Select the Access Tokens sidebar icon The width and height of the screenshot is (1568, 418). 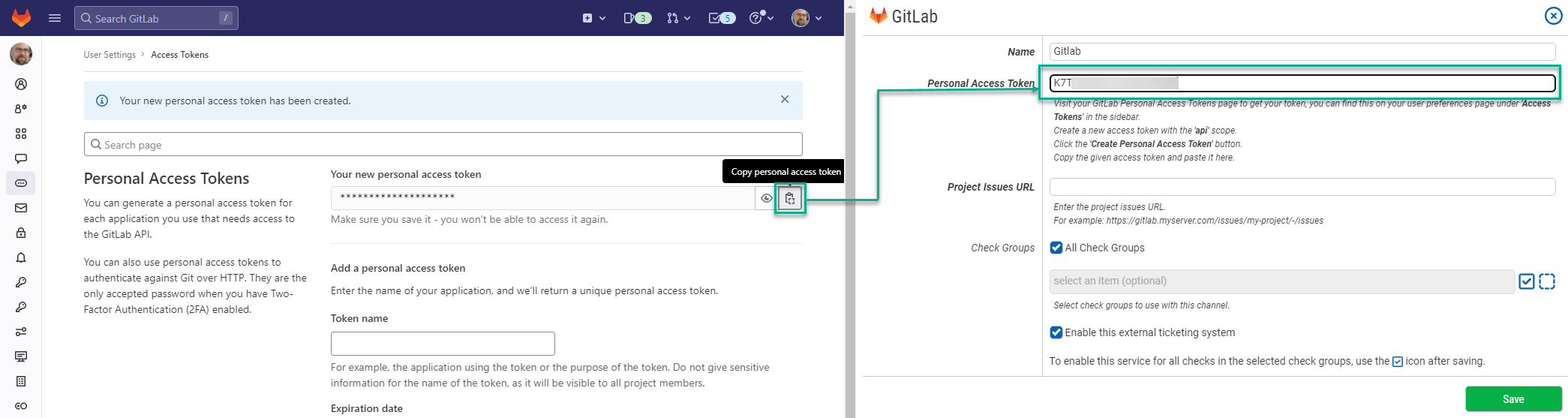21,183
